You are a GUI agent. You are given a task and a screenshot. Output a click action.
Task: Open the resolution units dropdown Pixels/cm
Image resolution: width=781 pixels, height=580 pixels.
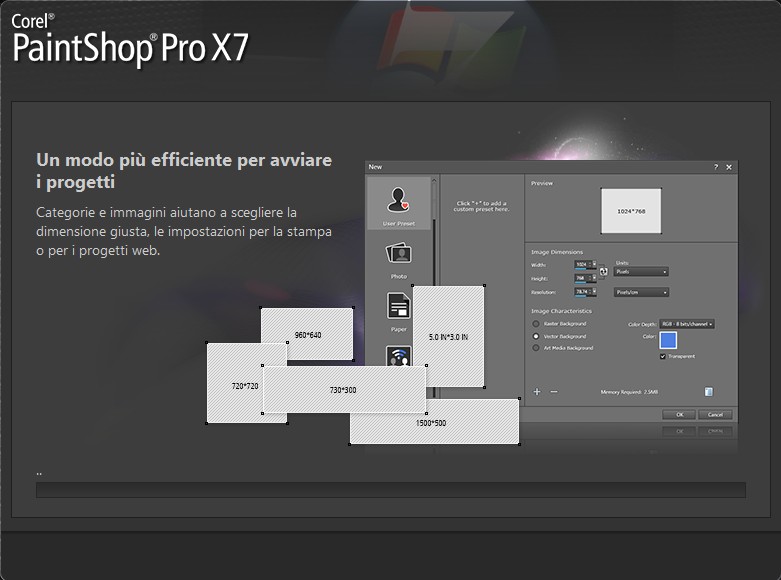642,292
